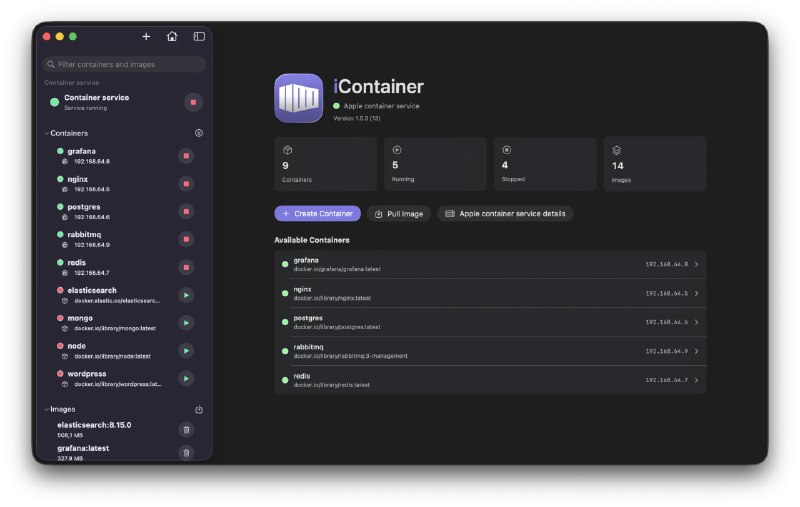Screen dimensions: 800x507
Task: Start the node container
Action: point(186,351)
